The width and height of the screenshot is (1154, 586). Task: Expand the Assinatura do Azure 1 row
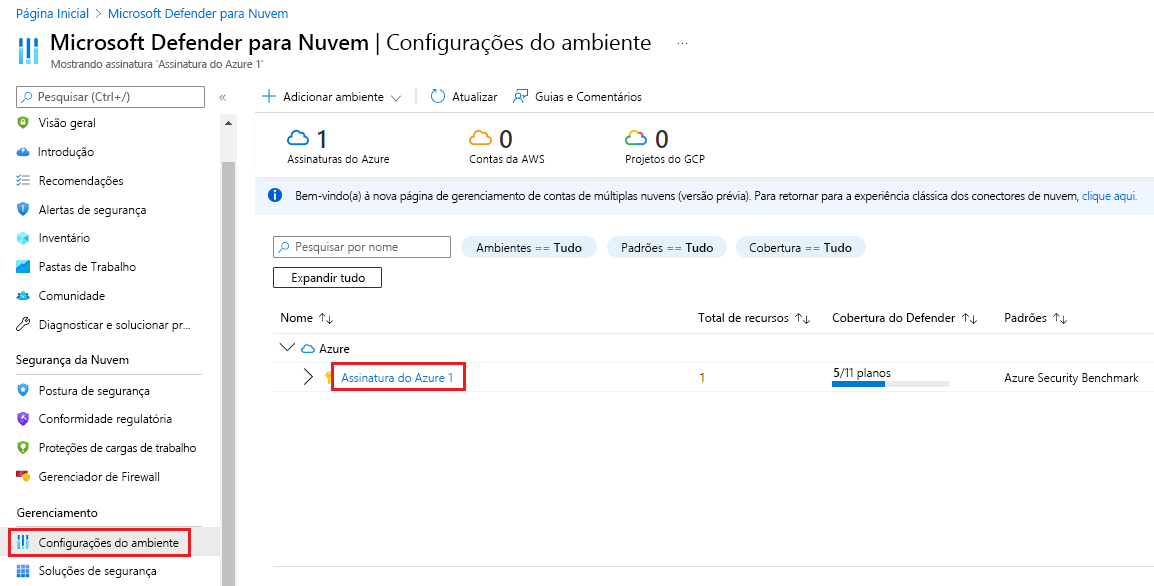click(x=310, y=375)
